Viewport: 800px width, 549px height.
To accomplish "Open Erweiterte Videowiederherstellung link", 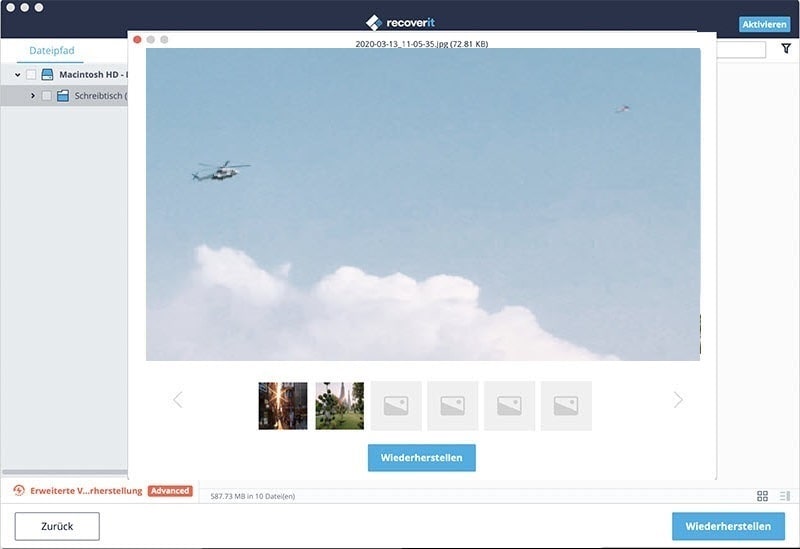I will tap(86, 491).
